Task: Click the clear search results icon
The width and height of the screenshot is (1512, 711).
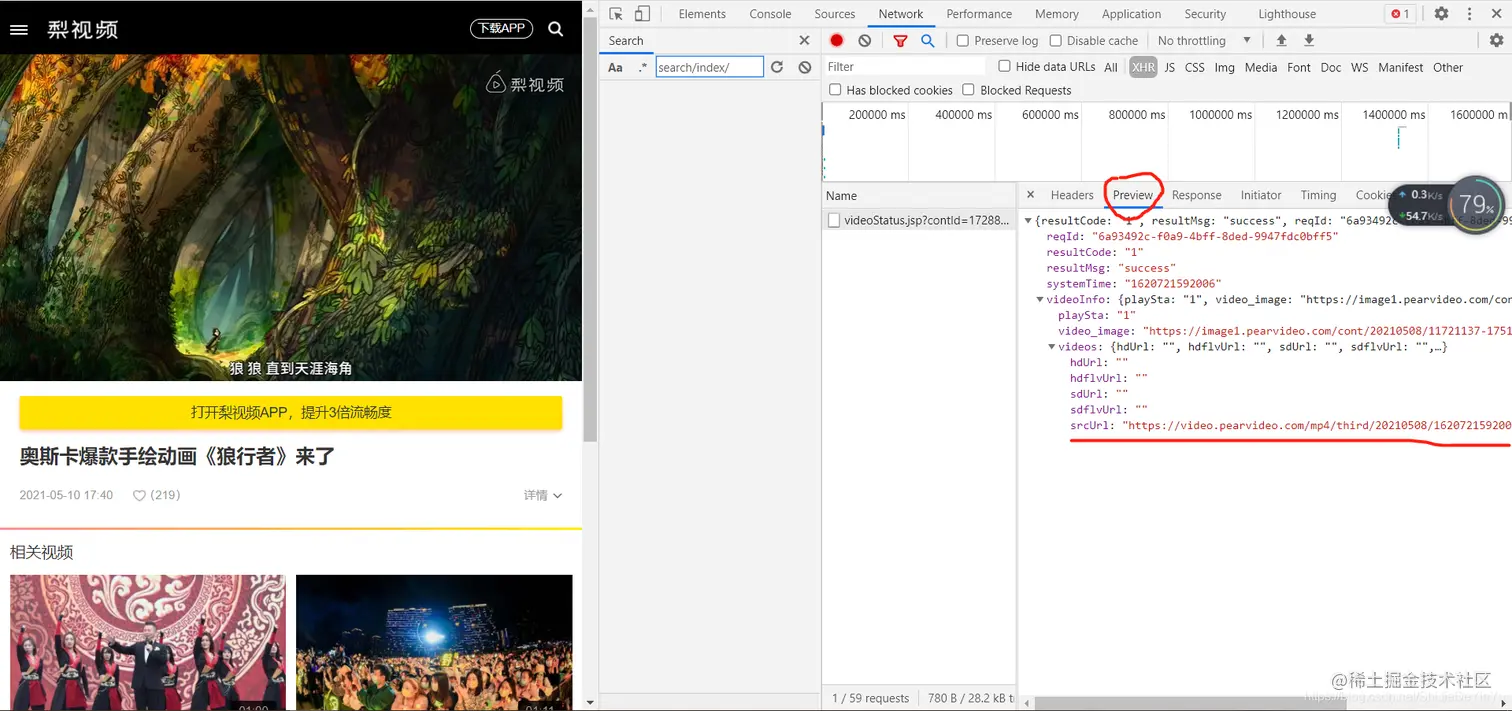Action: [x=805, y=67]
